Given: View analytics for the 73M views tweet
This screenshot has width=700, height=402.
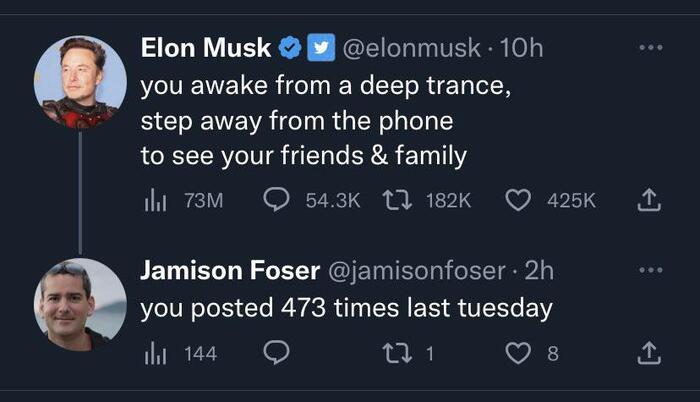Looking at the screenshot, I should point(154,201).
